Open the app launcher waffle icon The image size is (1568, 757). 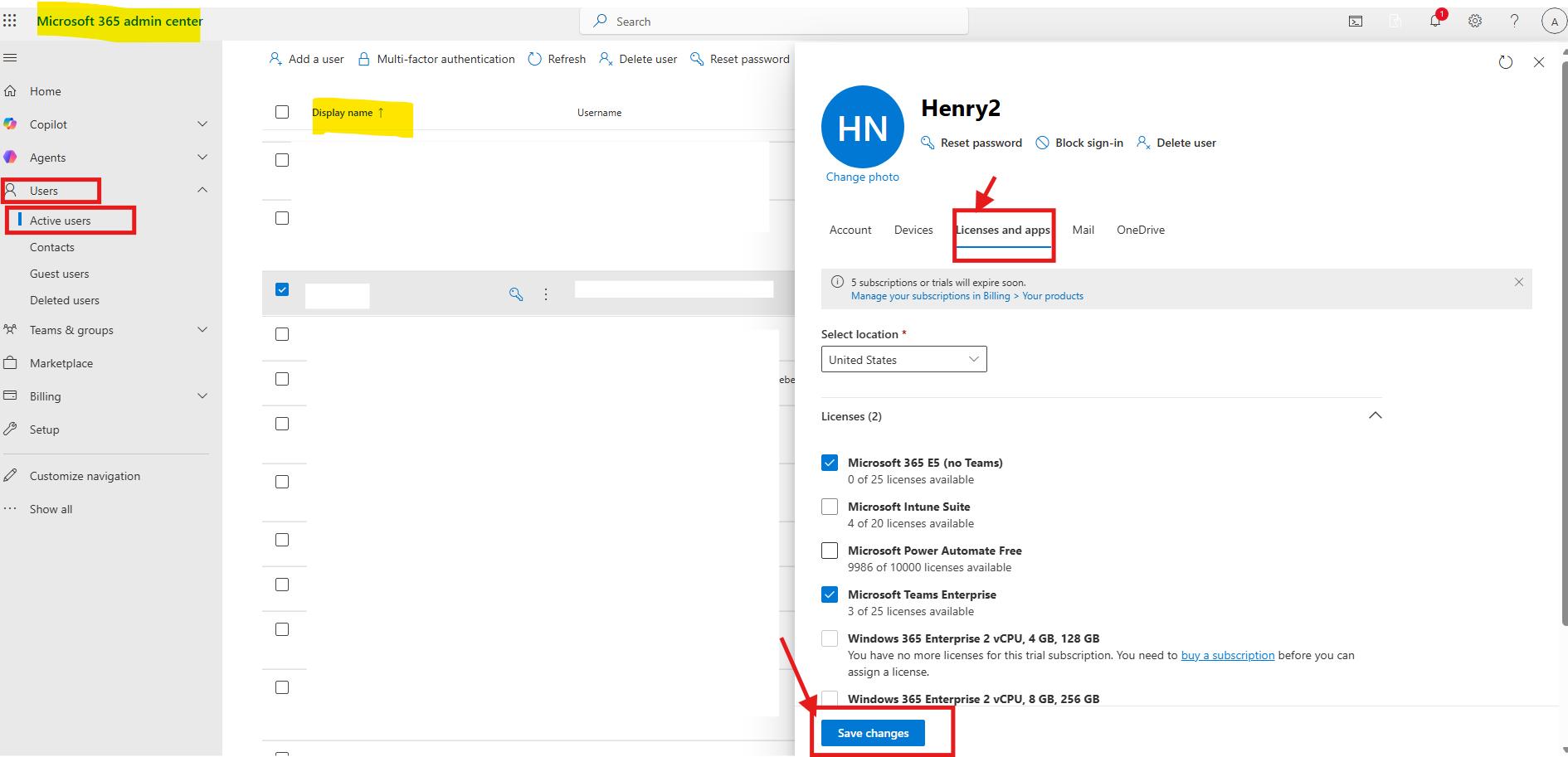10,21
